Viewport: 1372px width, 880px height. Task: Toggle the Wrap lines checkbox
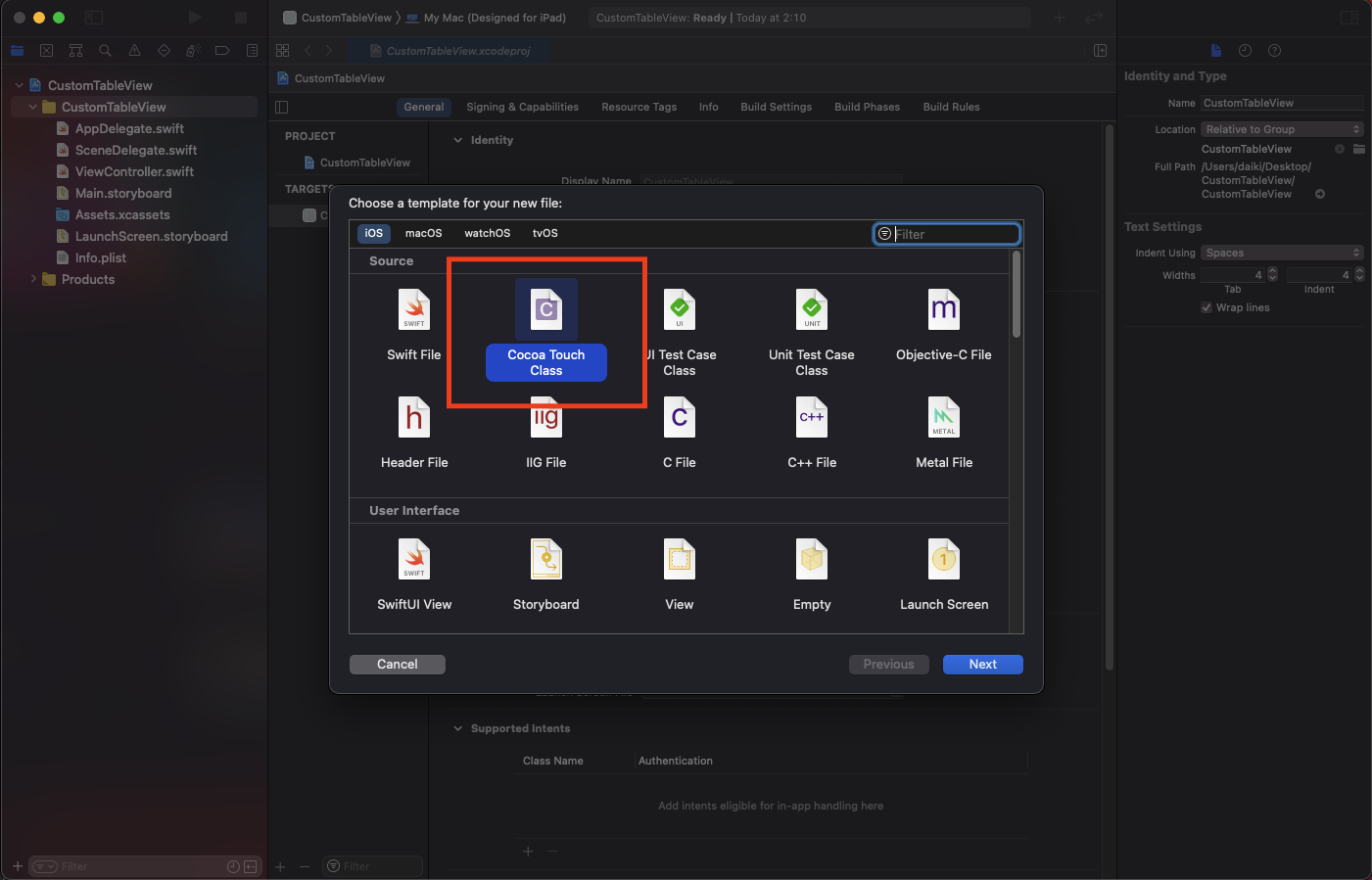1206,307
